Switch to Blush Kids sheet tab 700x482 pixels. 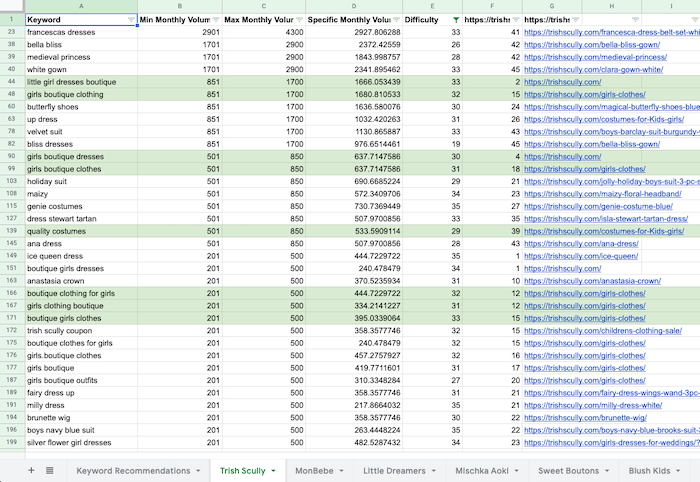click(649, 471)
